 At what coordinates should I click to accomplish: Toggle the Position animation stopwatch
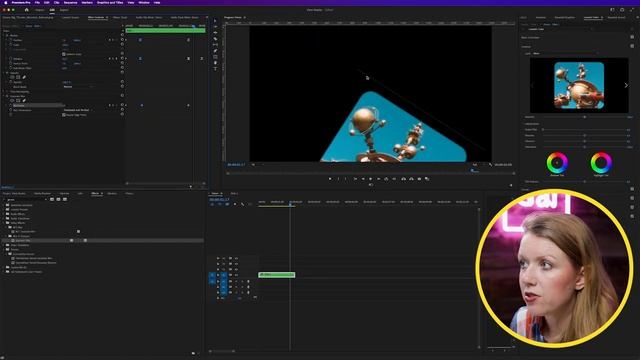pyautogui.click(x=11, y=40)
